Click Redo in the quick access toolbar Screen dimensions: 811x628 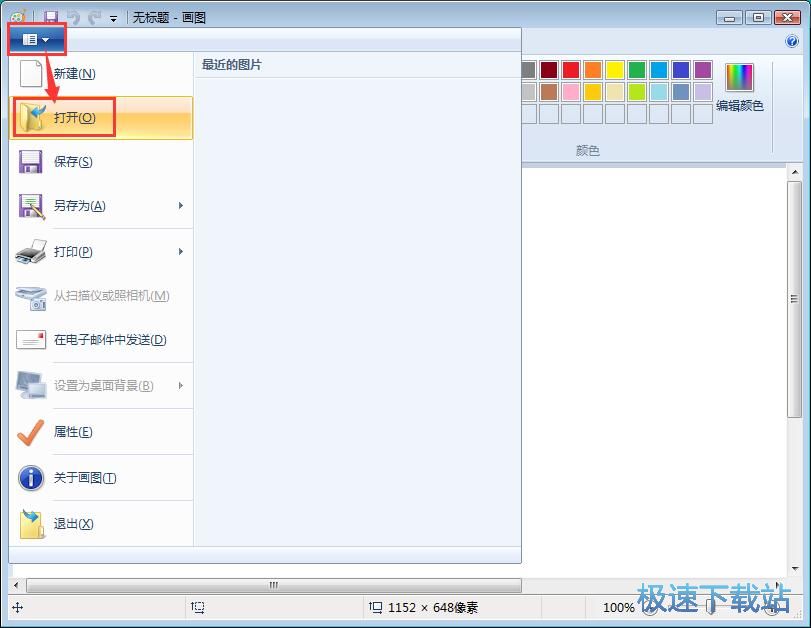95,18
